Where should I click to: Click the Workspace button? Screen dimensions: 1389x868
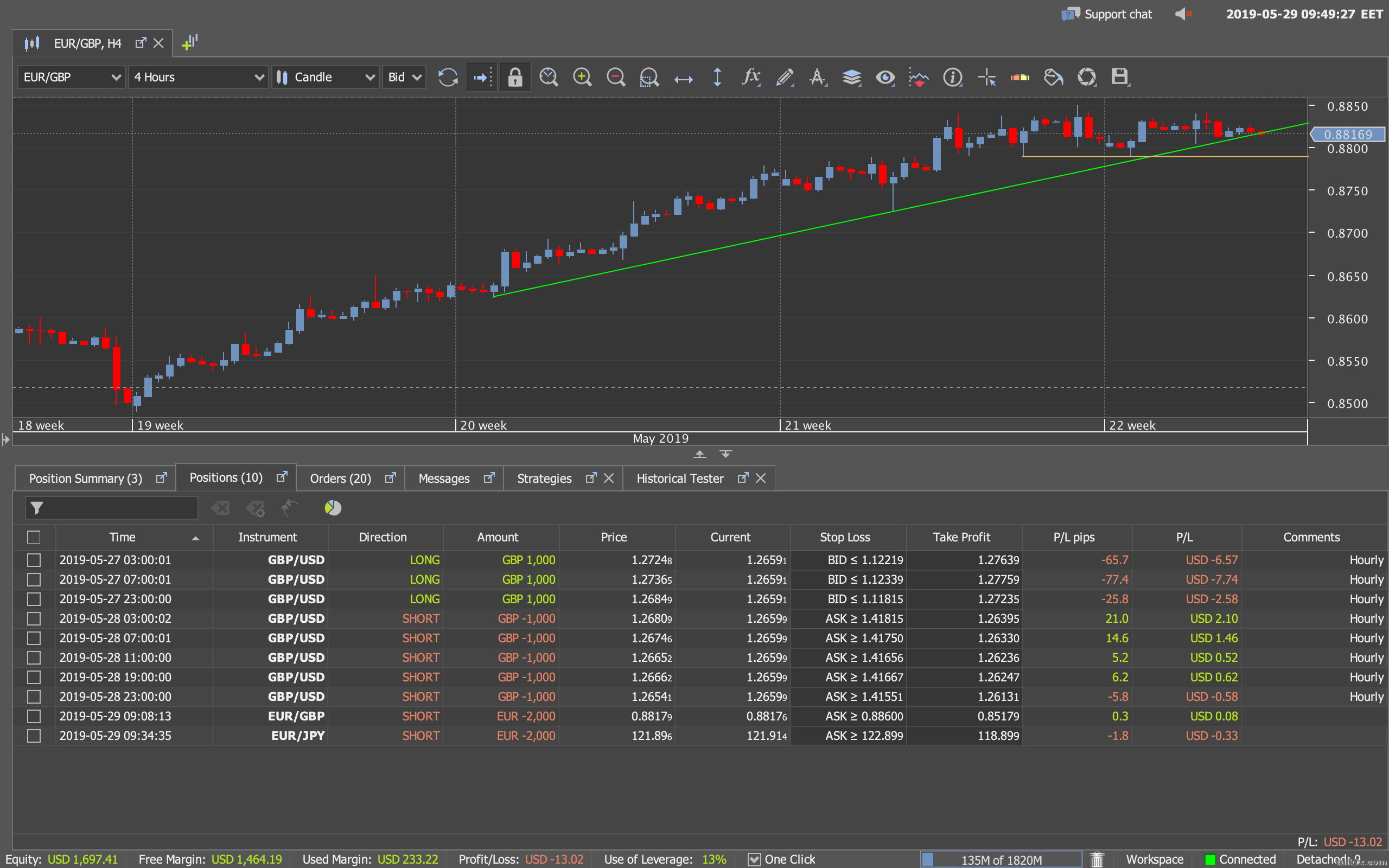(1154, 859)
